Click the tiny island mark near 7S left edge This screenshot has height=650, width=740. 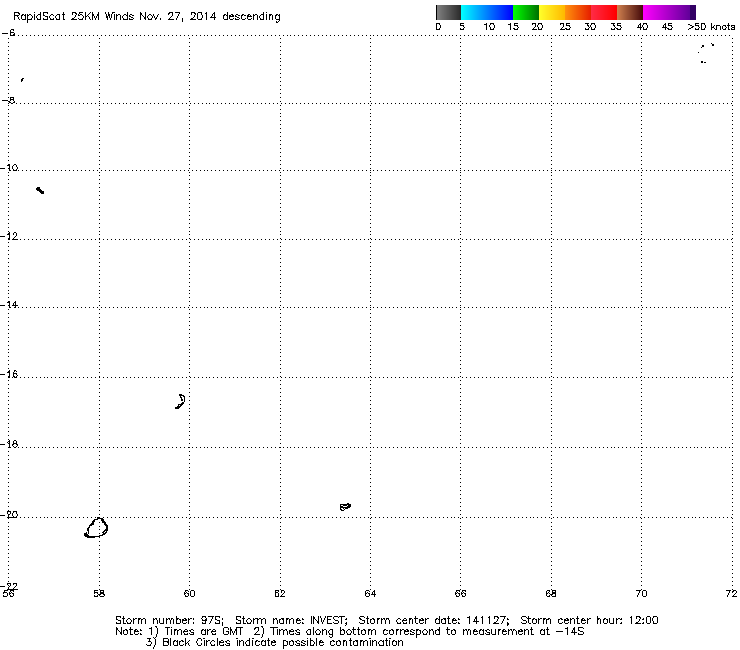22,80
